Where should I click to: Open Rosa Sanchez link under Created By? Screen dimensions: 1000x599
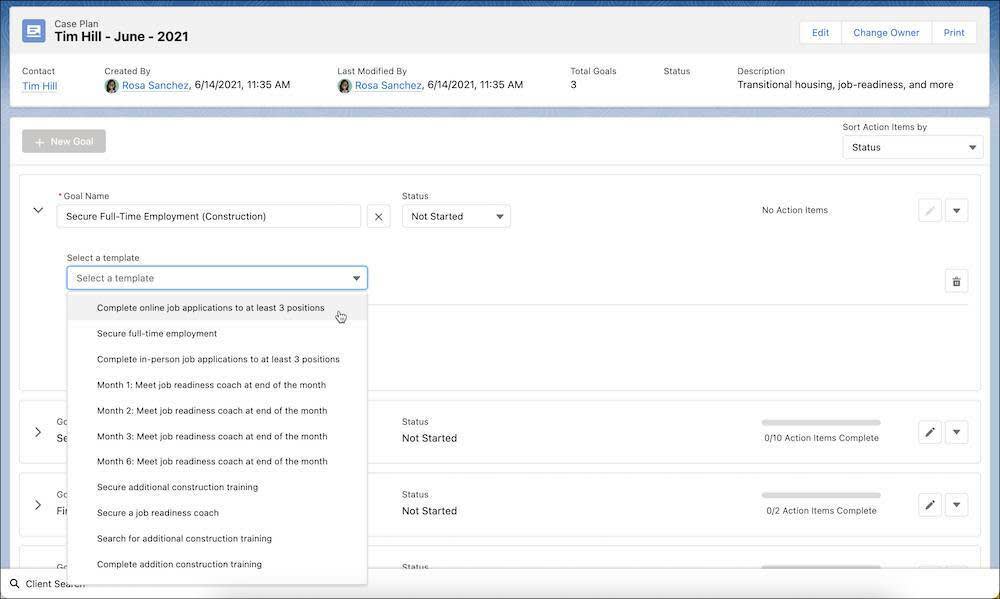click(x=155, y=85)
